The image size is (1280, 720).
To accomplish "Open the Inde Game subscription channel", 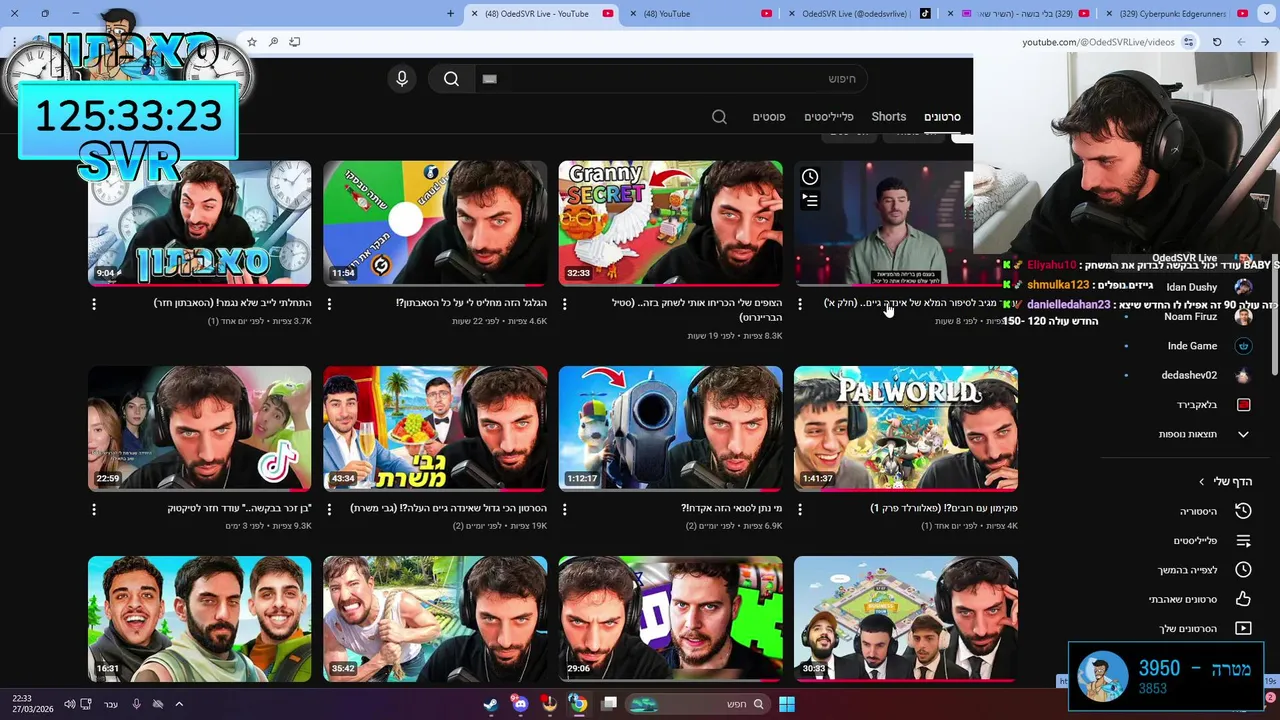I will point(1192,346).
